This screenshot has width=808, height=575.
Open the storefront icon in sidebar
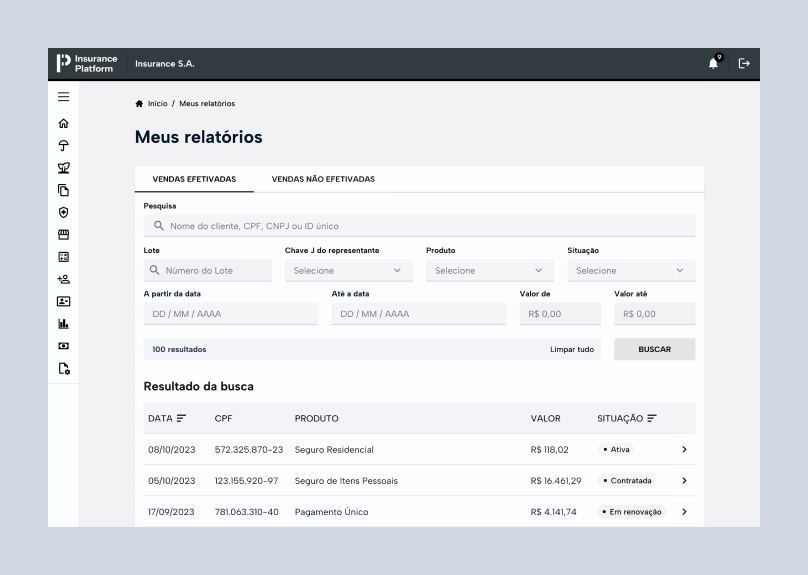[63, 234]
